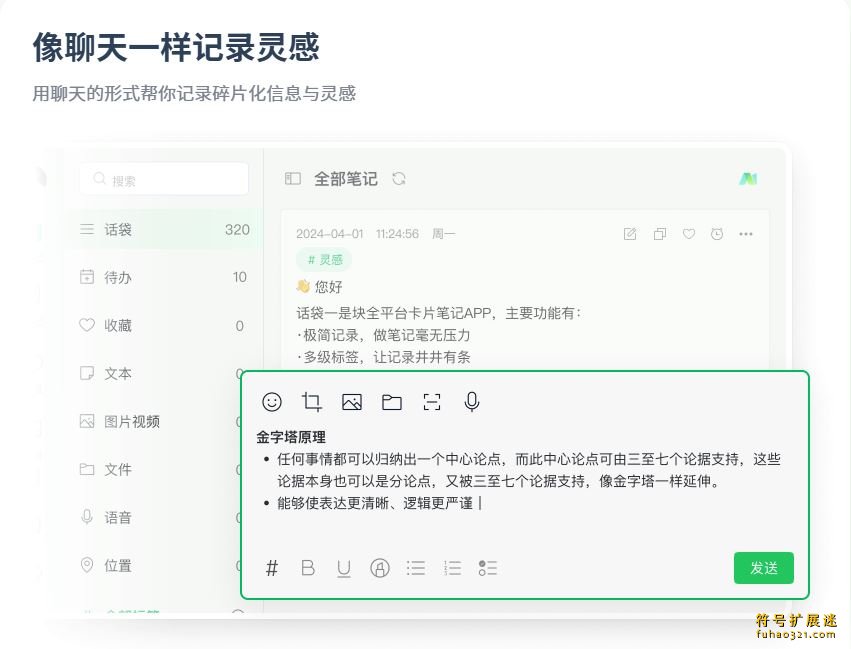Insert a to-do checklist

(x=487, y=568)
